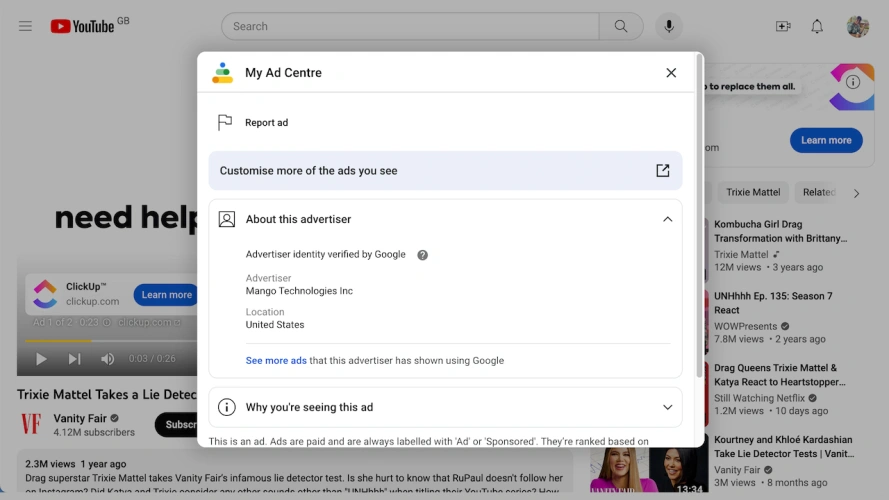This screenshot has height=500, width=889.
Task: Follow the See more ads link
Action: coord(276,360)
